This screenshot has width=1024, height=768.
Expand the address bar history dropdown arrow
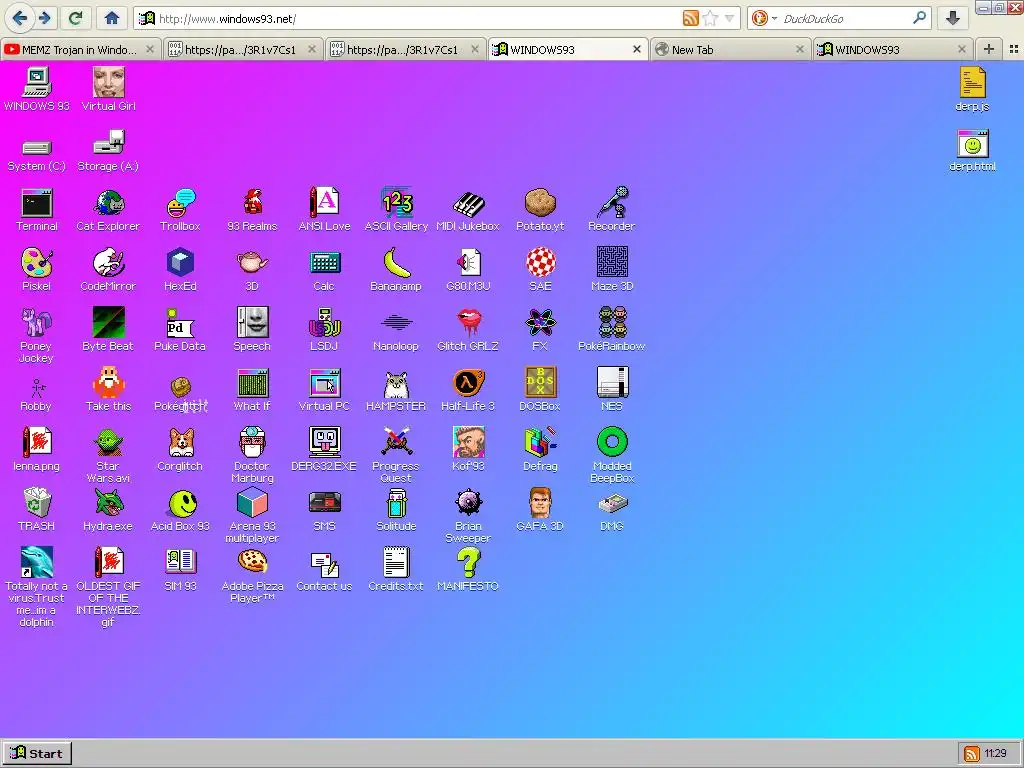click(729, 18)
